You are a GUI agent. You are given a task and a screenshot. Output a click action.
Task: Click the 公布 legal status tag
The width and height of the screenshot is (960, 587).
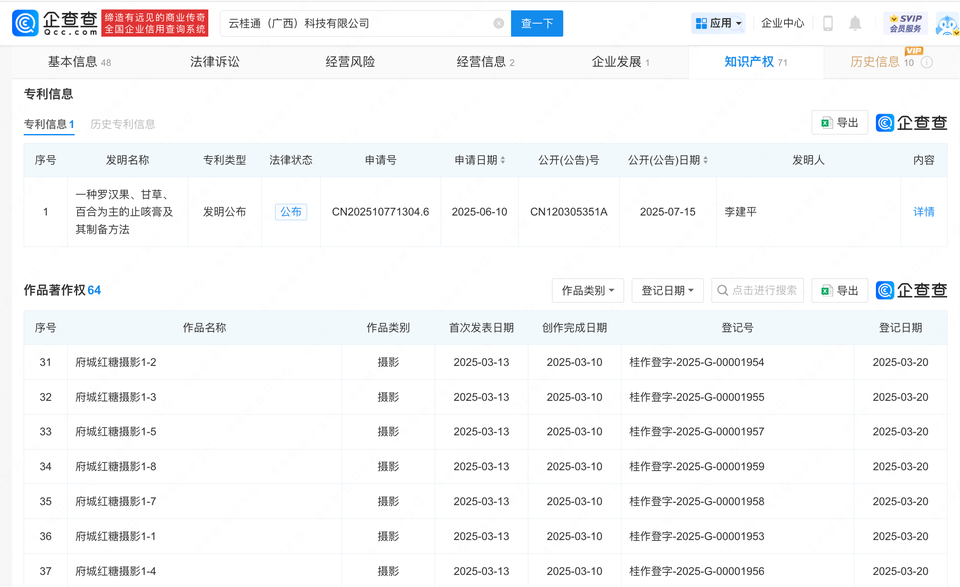pyautogui.click(x=291, y=212)
